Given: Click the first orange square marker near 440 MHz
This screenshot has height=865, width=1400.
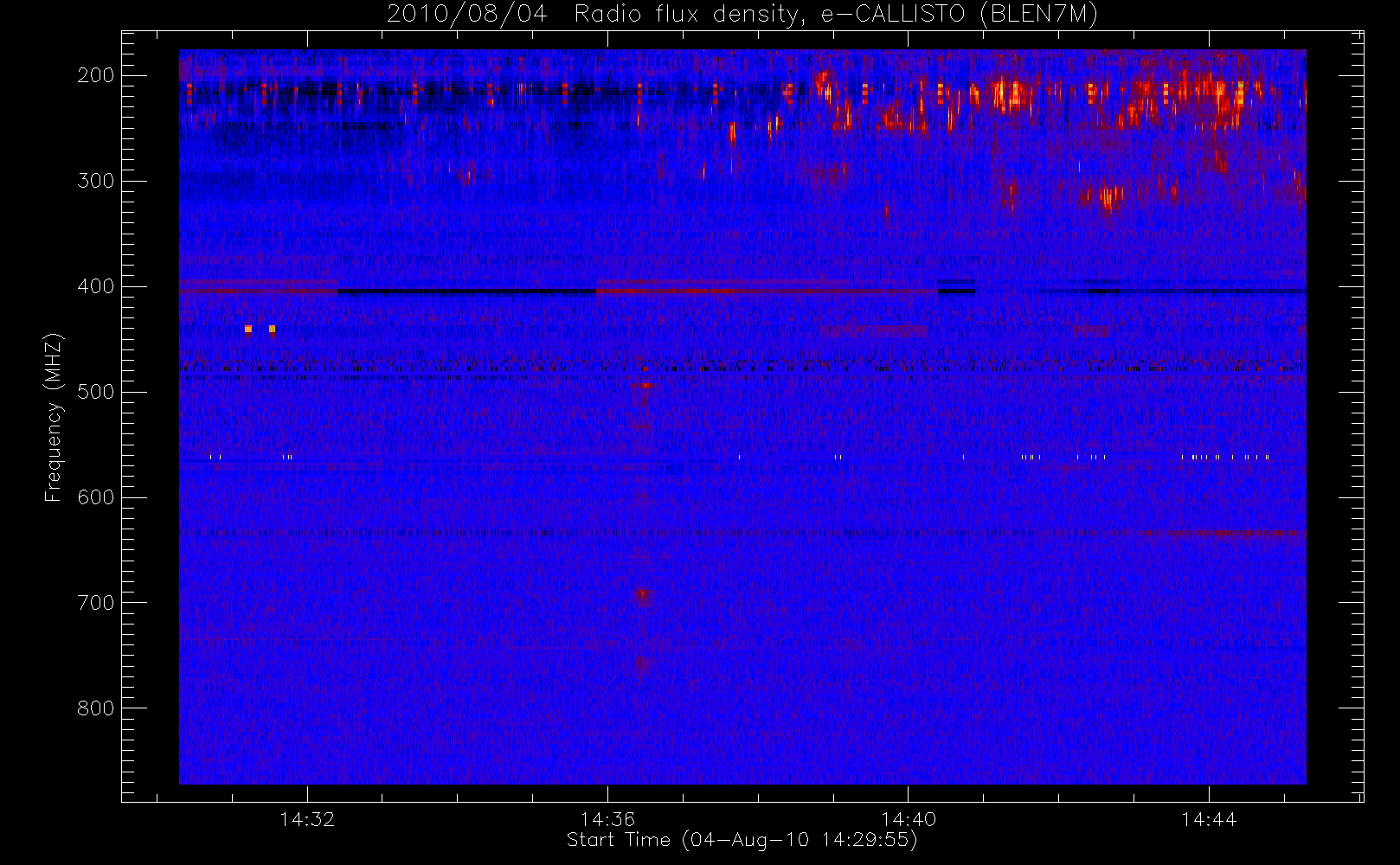Looking at the screenshot, I should pos(248,329).
